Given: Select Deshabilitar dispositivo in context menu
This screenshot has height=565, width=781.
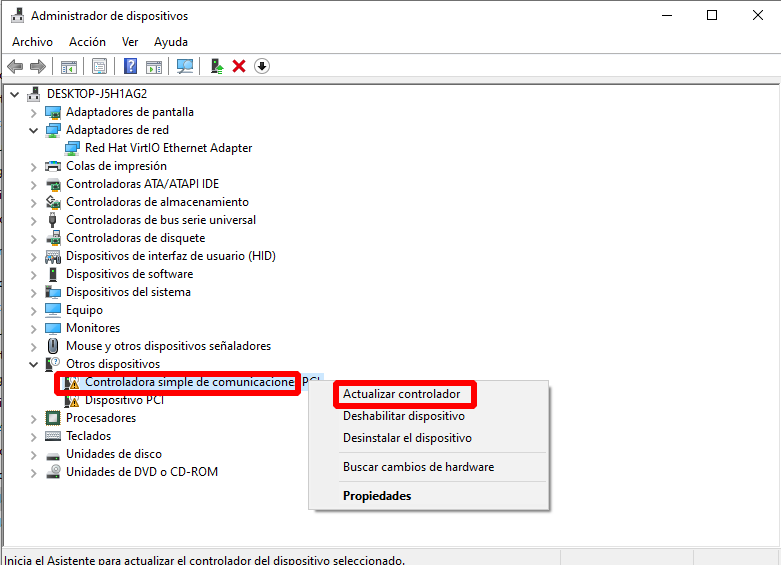Looking at the screenshot, I should [403, 416].
